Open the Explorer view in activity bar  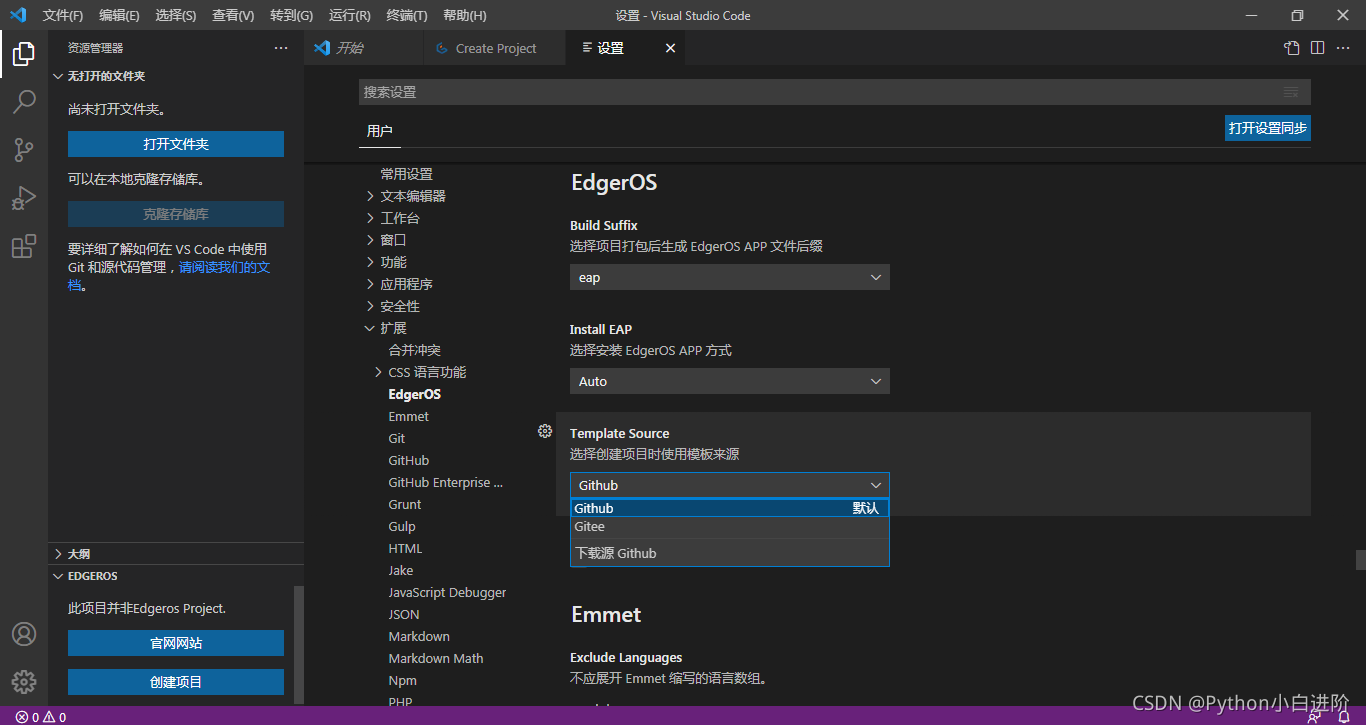pyautogui.click(x=24, y=54)
